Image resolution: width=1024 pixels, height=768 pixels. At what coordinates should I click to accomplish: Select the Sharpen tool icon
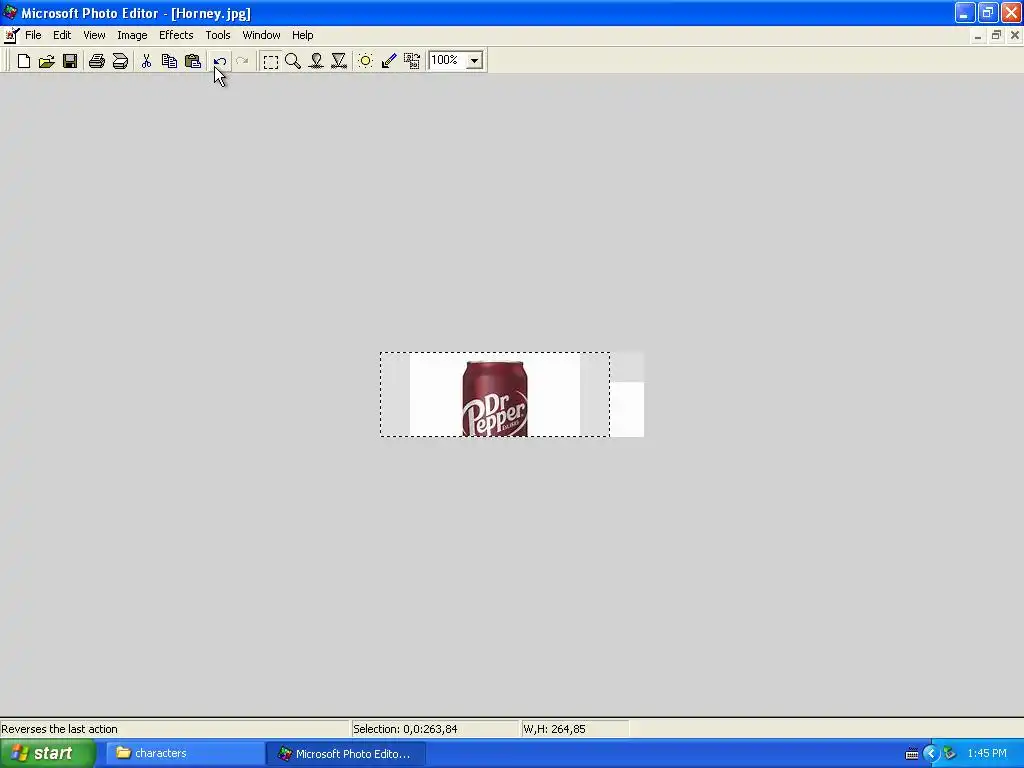[339, 61]
